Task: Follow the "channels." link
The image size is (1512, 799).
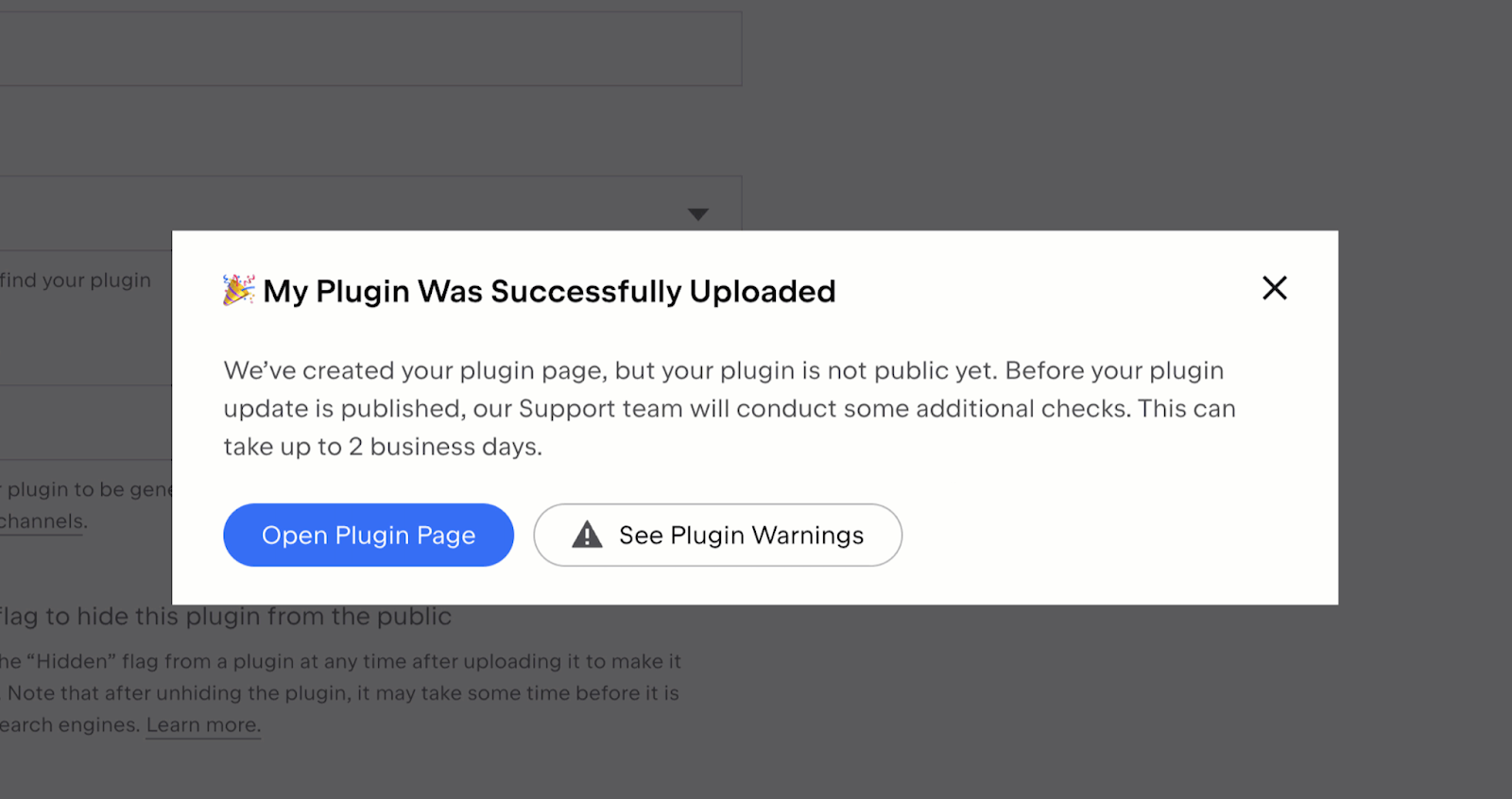Action: coord(43,521)
